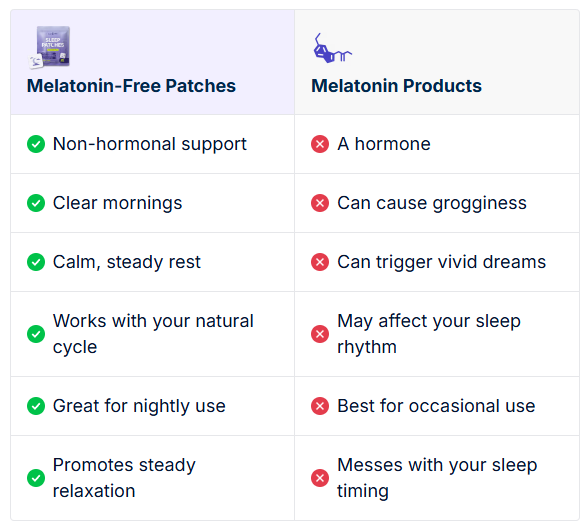Click green check beside Clear mornings
The height and width of the screenshot is (529, 588).
point(36,203)
